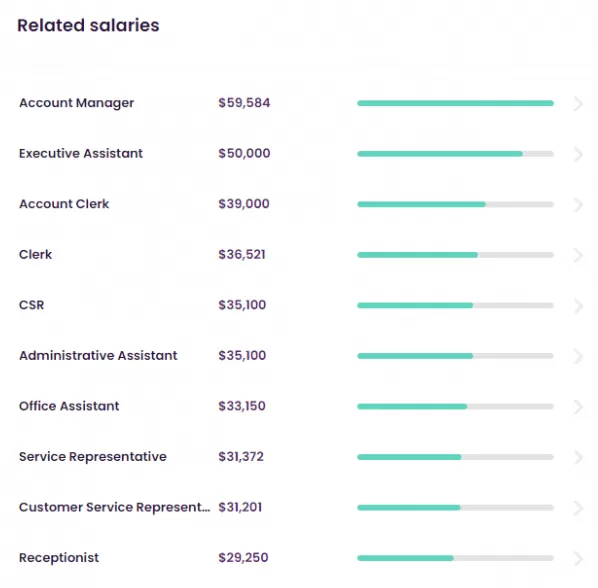Open the Service Representative row chevron arrow

click(x=578, y=457)
